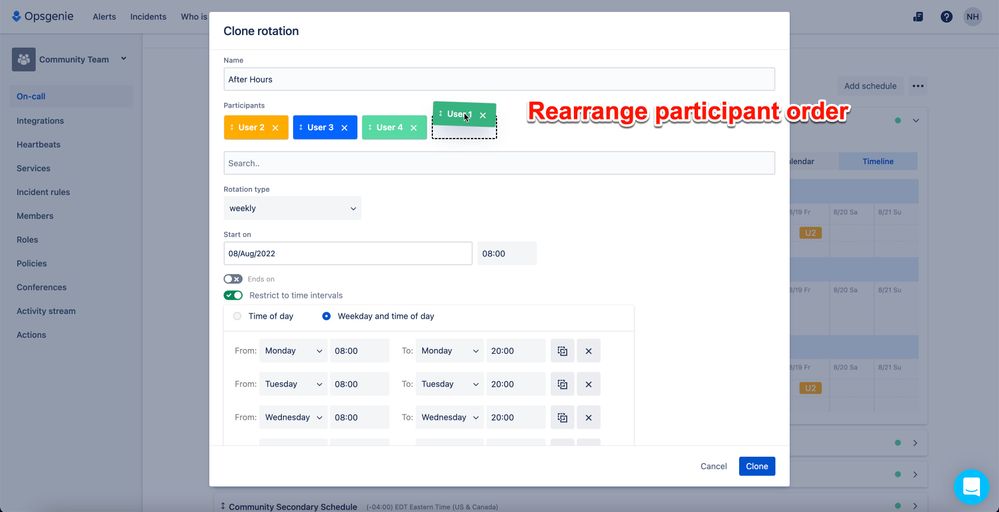Open the help question mark icon

[x=946, y=17]
